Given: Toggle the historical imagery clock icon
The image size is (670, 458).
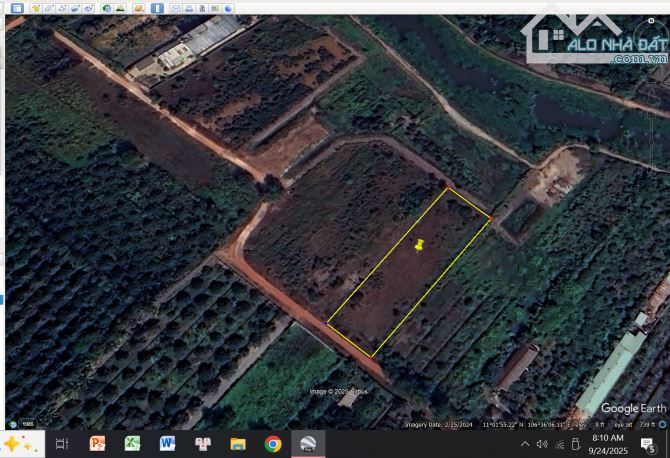Looking at the screenshot, I should [x=107, y=8].
